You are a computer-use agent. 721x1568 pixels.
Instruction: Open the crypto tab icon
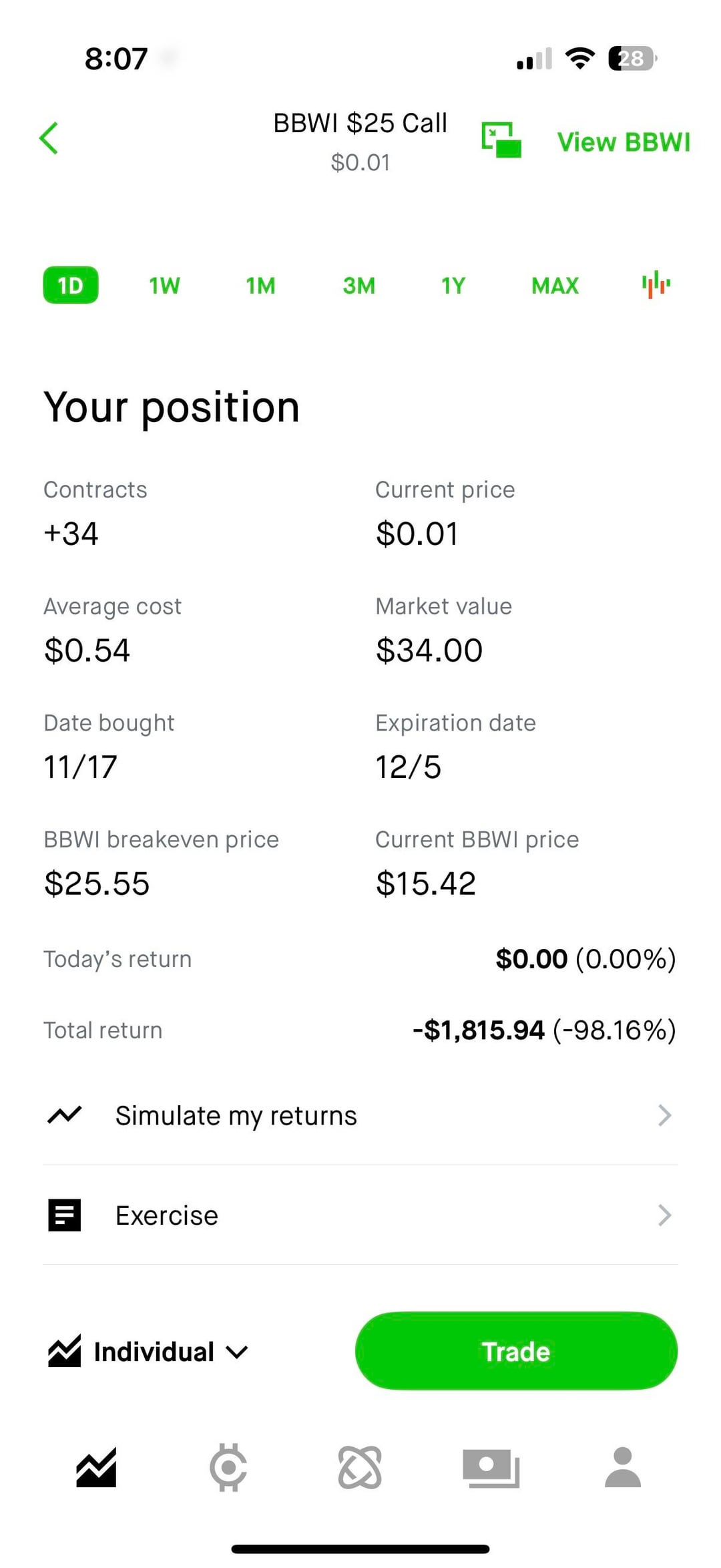[x=228, y=1467]
